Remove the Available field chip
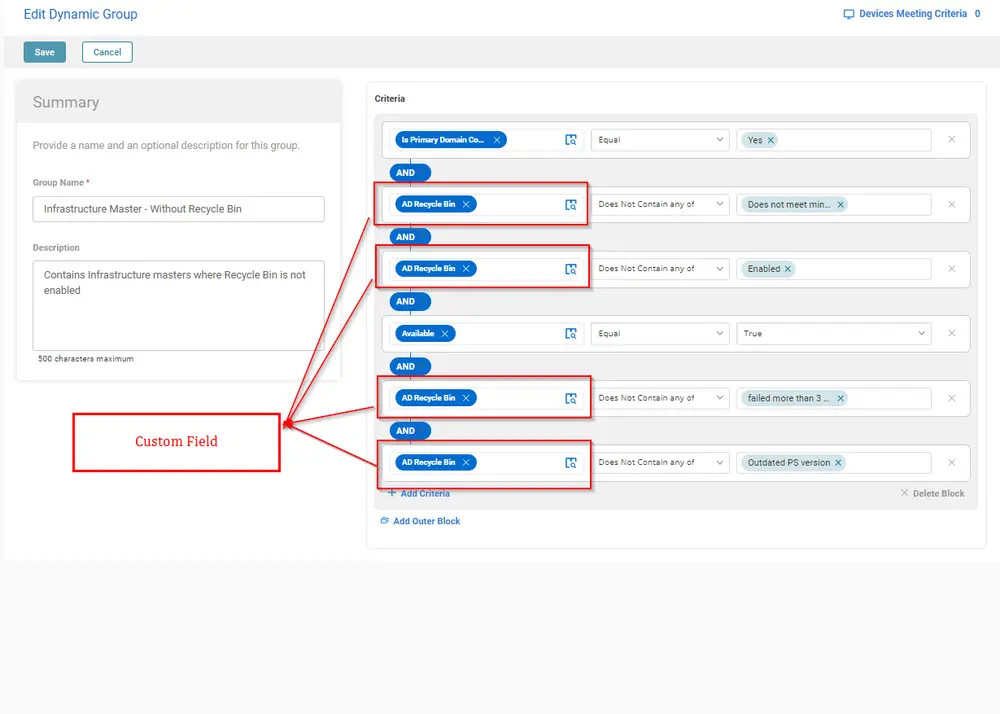The height and width of the screenshot is (714, 1000). [445, 333]
